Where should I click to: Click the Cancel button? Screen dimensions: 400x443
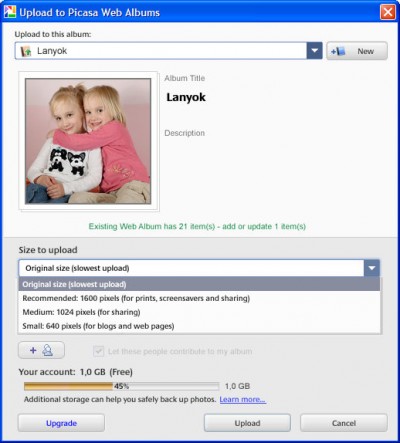pyautogui.click(x=344, y=423)
